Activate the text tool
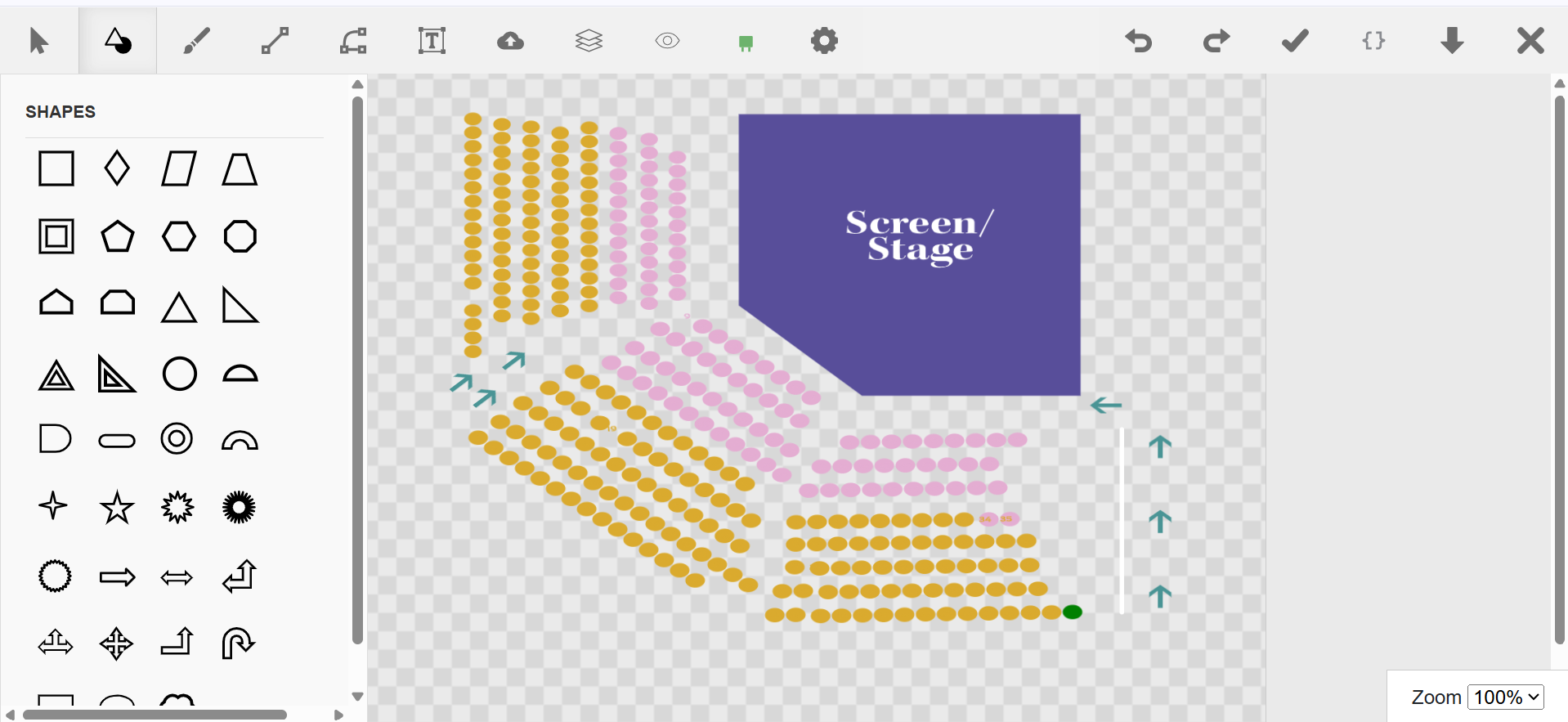 432,41
